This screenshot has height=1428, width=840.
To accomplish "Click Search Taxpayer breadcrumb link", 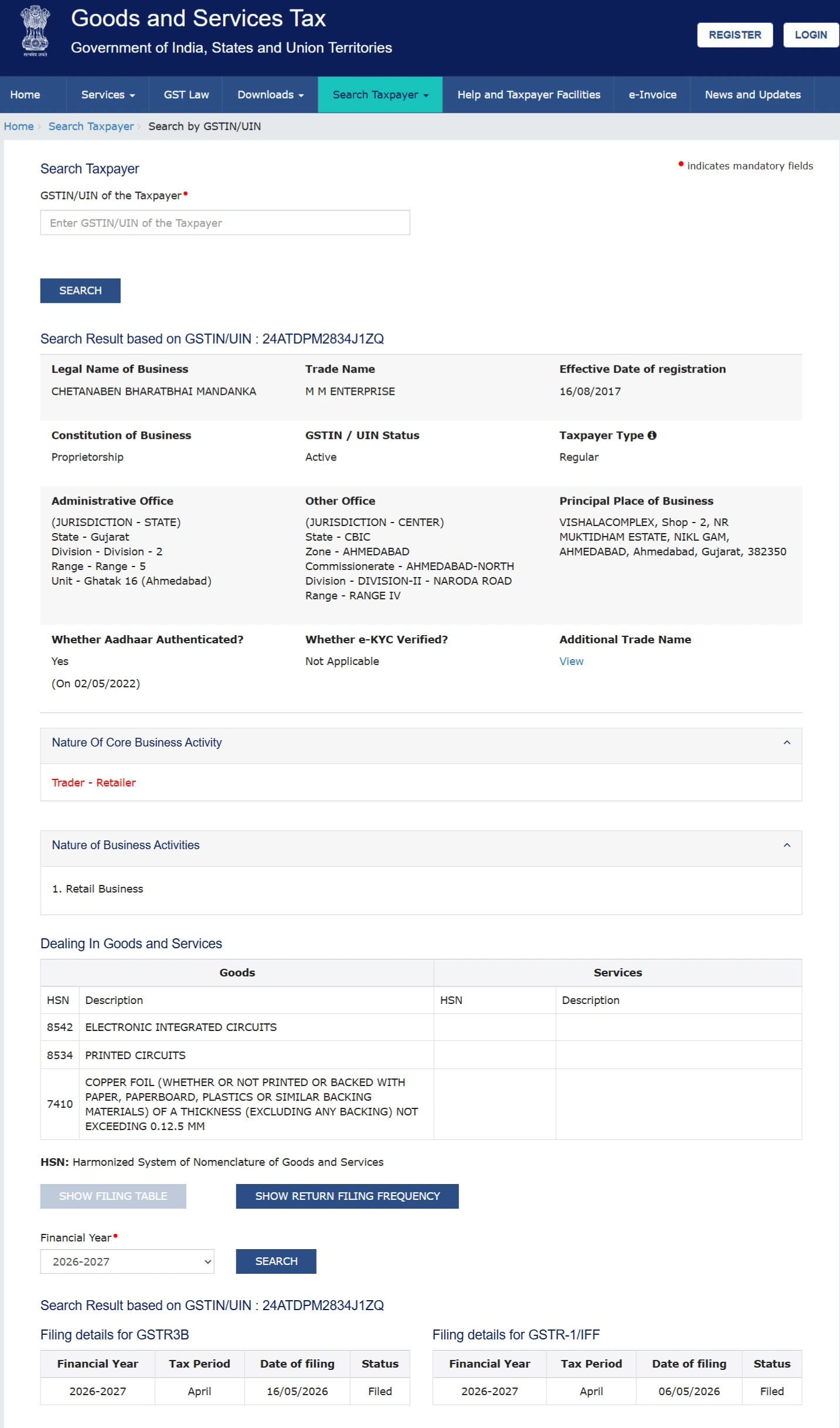I will [x=91, y=126].
